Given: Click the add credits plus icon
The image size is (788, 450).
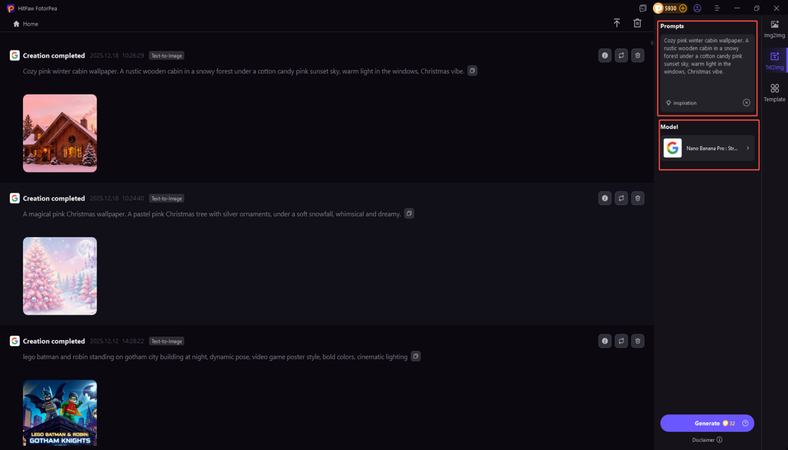Looking at the screenshot, I should point(683,8).
